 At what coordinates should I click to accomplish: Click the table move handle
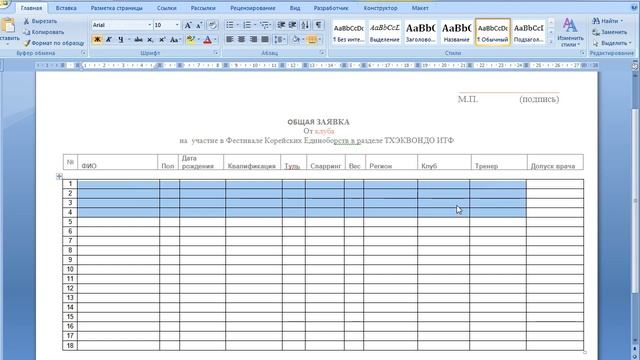(x=59, y=176)
